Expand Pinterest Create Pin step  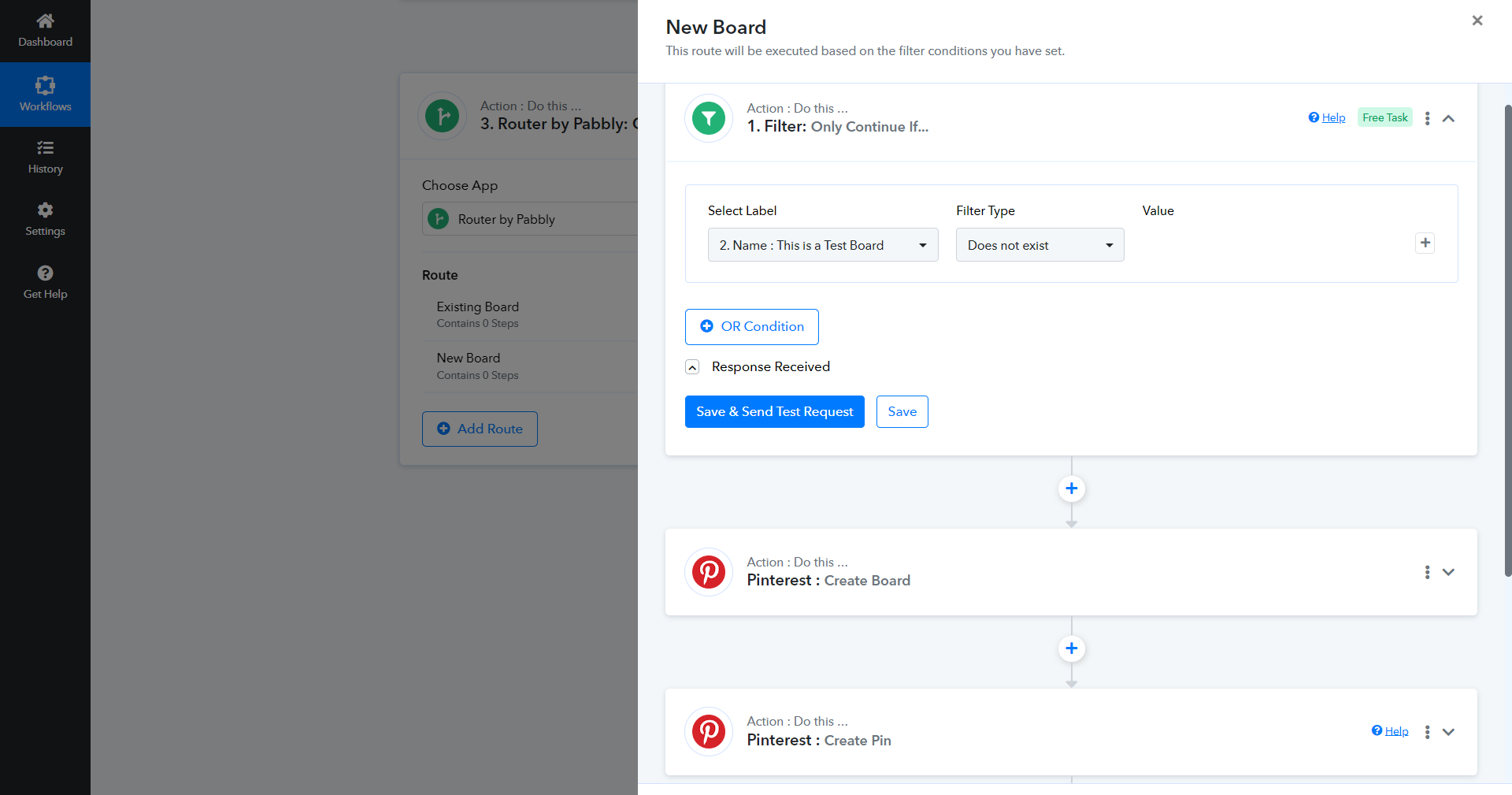(x=1448, y=732)
